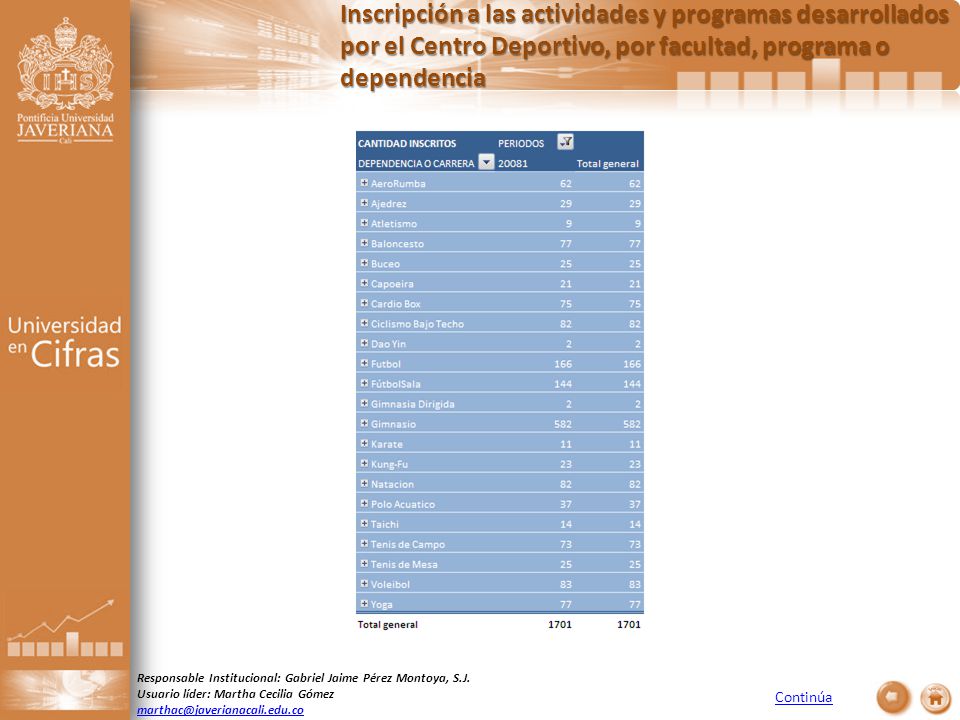
Task: Select the 20081 period column header
Action: click(512, 163)
